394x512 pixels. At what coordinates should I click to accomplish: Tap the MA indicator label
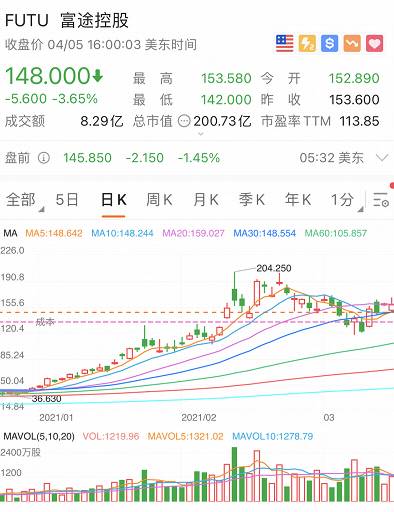point(10,233)
